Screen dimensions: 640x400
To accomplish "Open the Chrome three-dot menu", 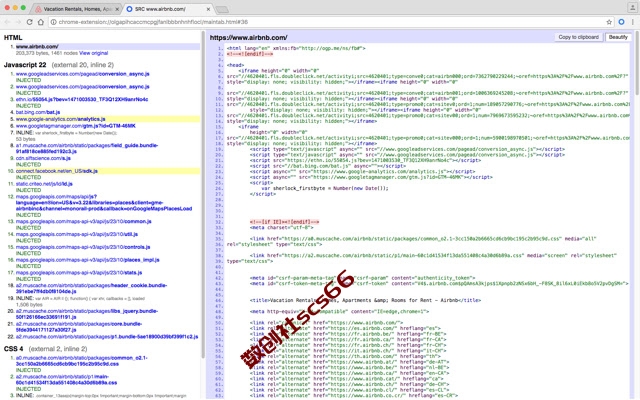I will coord(633,22).
